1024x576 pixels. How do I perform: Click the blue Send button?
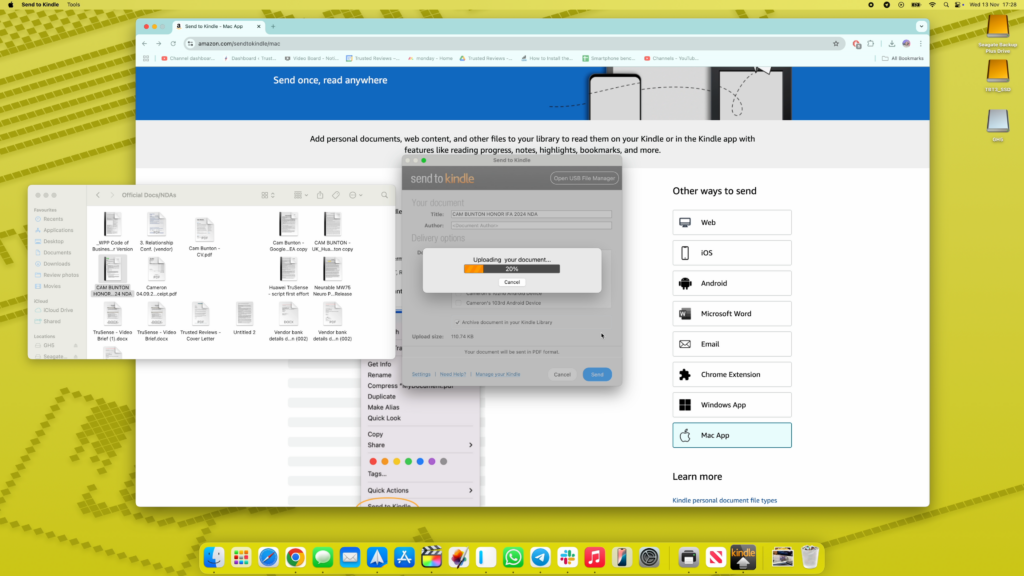(x=597, y=374)
